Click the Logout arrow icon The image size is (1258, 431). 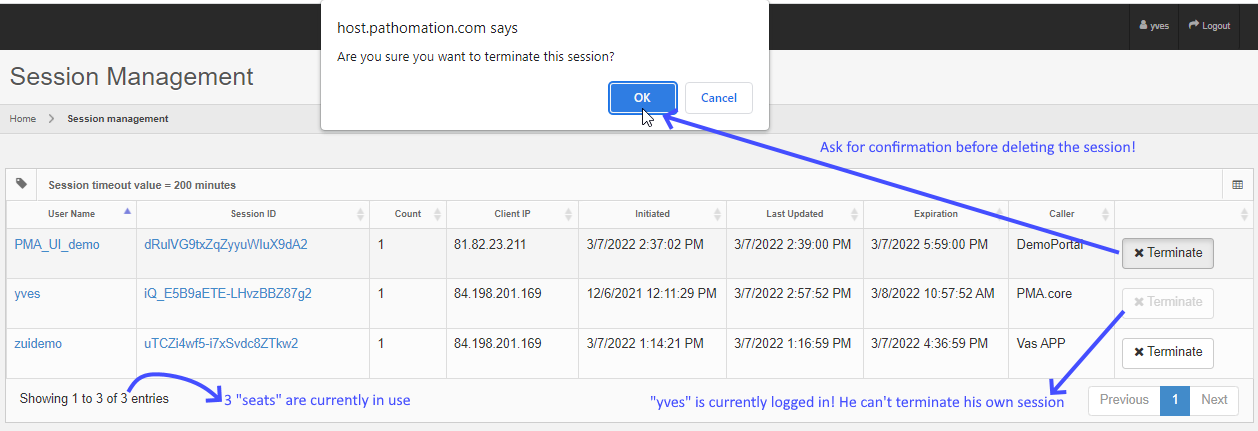point(1194,26)
